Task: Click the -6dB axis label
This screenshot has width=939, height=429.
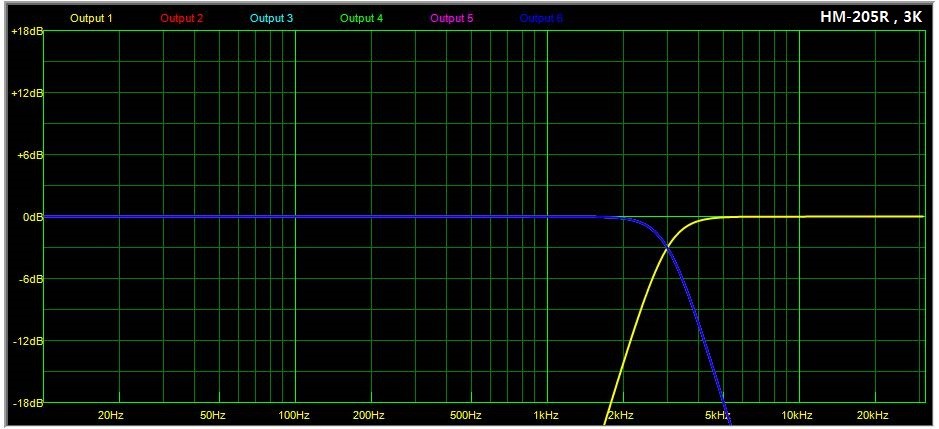Action: pos(28,279)
